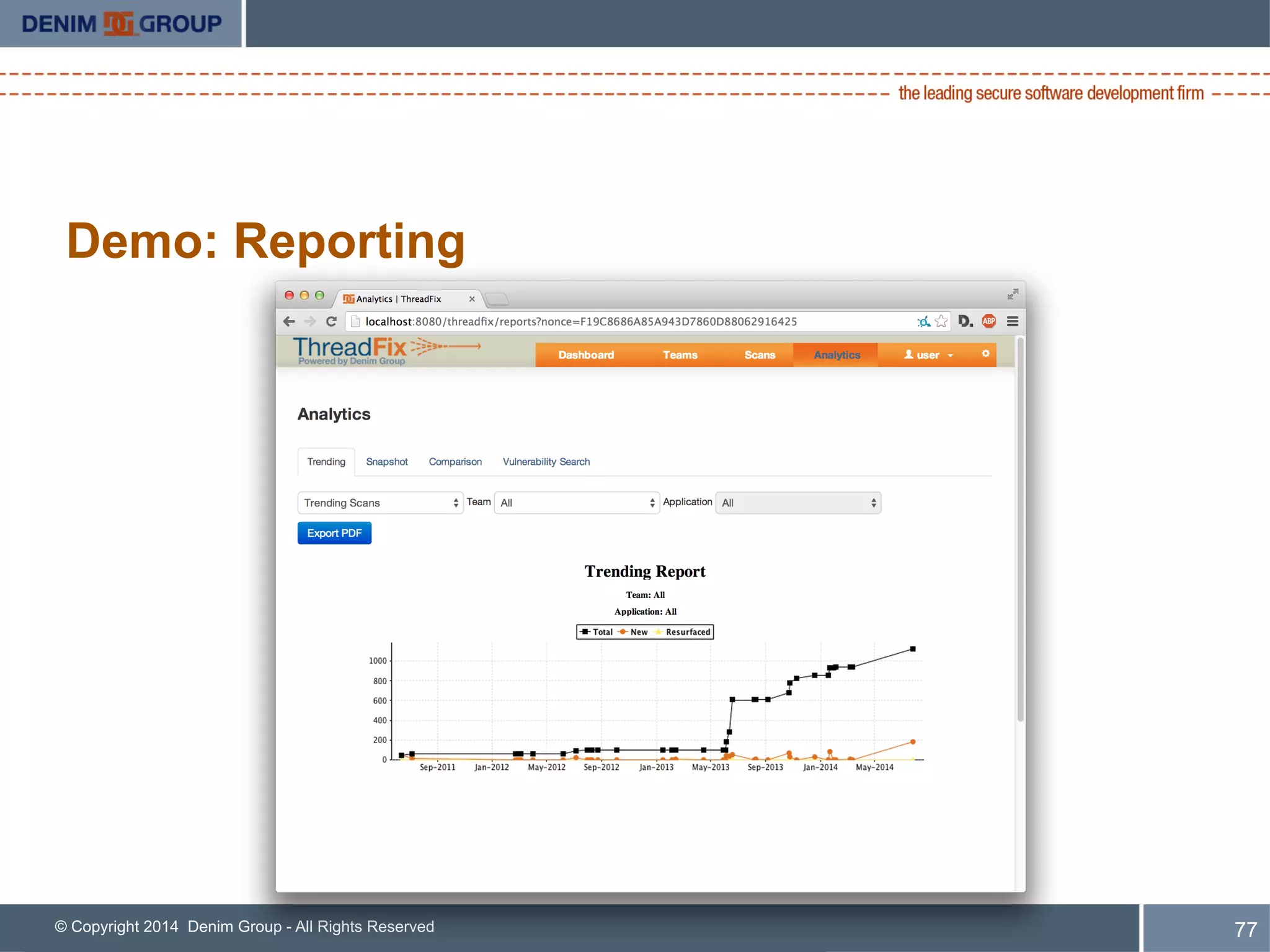Click the browser address bar URL
The image size is (1270, 952).
(x=580, y=321)
